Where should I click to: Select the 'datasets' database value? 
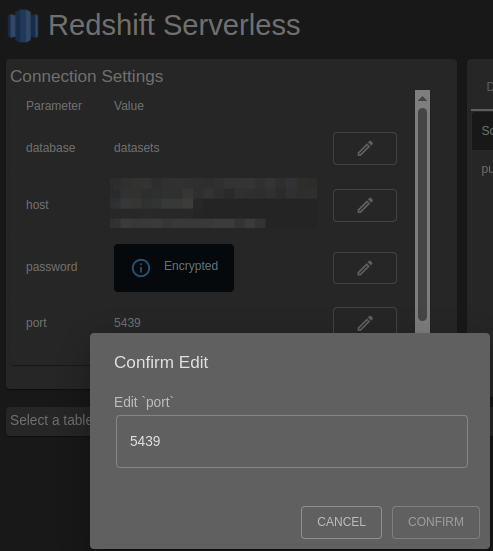(x=136, y=148)
